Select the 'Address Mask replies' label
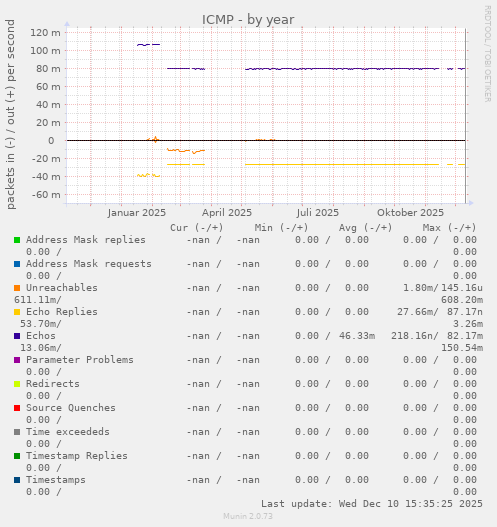This screenshot has width=497, height=527. [86, 240]
